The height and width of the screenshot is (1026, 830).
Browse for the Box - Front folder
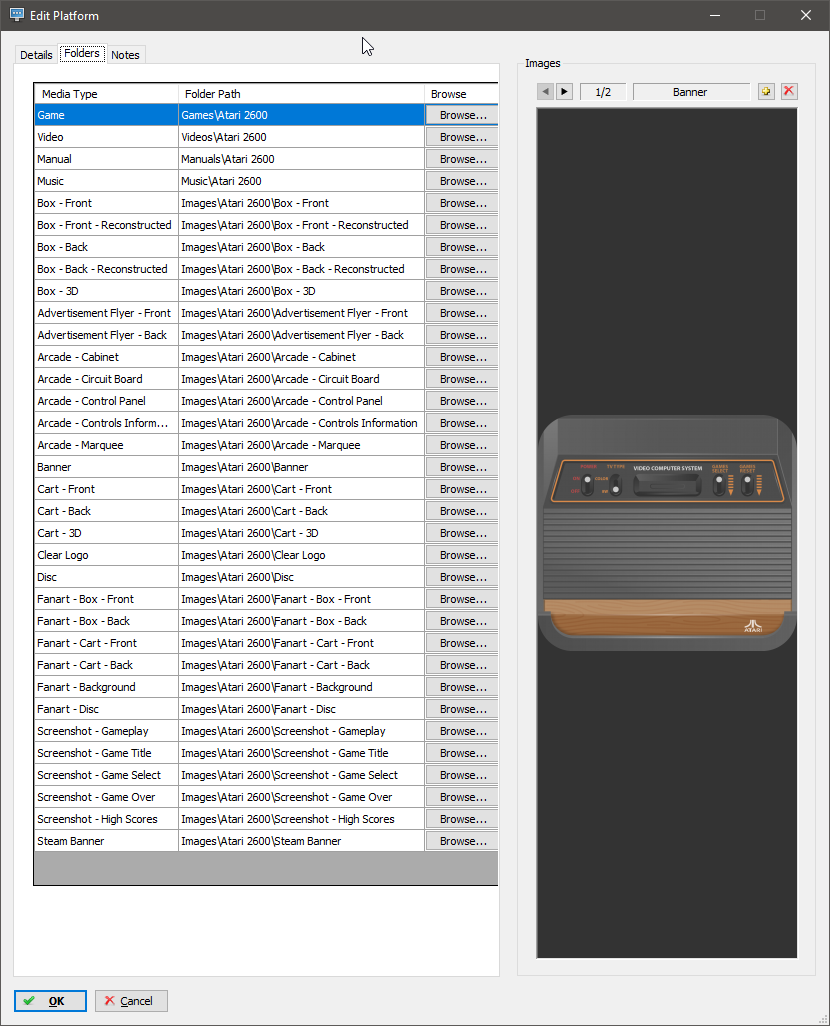tap(461, 203)
